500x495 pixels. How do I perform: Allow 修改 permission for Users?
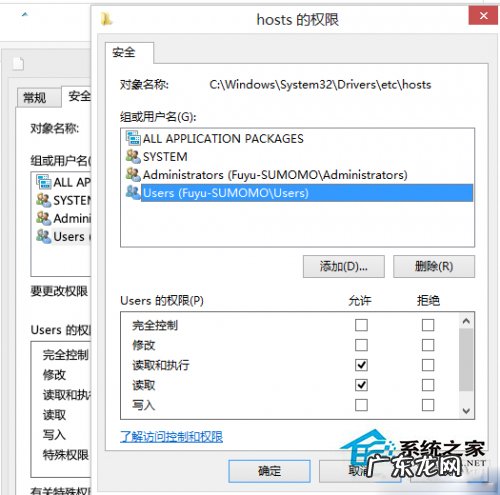tap(361, 345)
